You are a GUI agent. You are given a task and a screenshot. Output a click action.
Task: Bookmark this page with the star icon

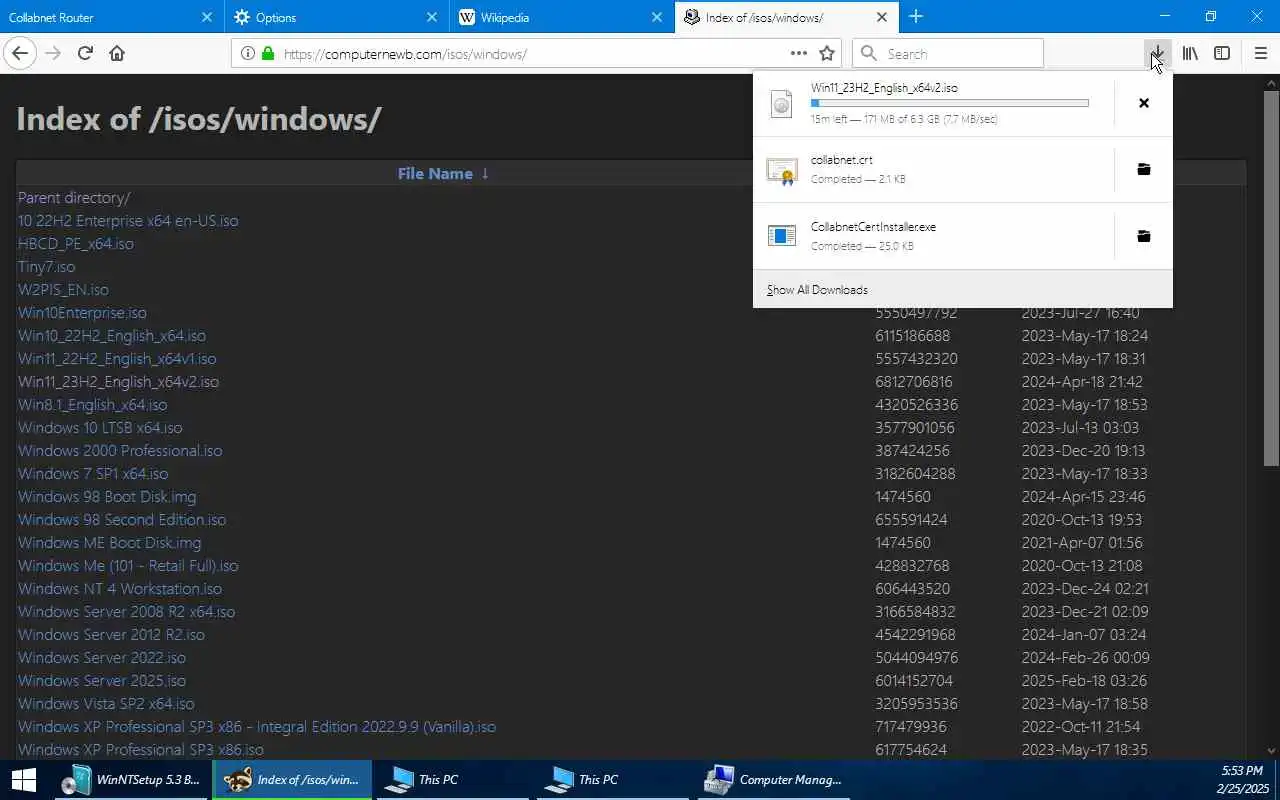coord(827,53)
